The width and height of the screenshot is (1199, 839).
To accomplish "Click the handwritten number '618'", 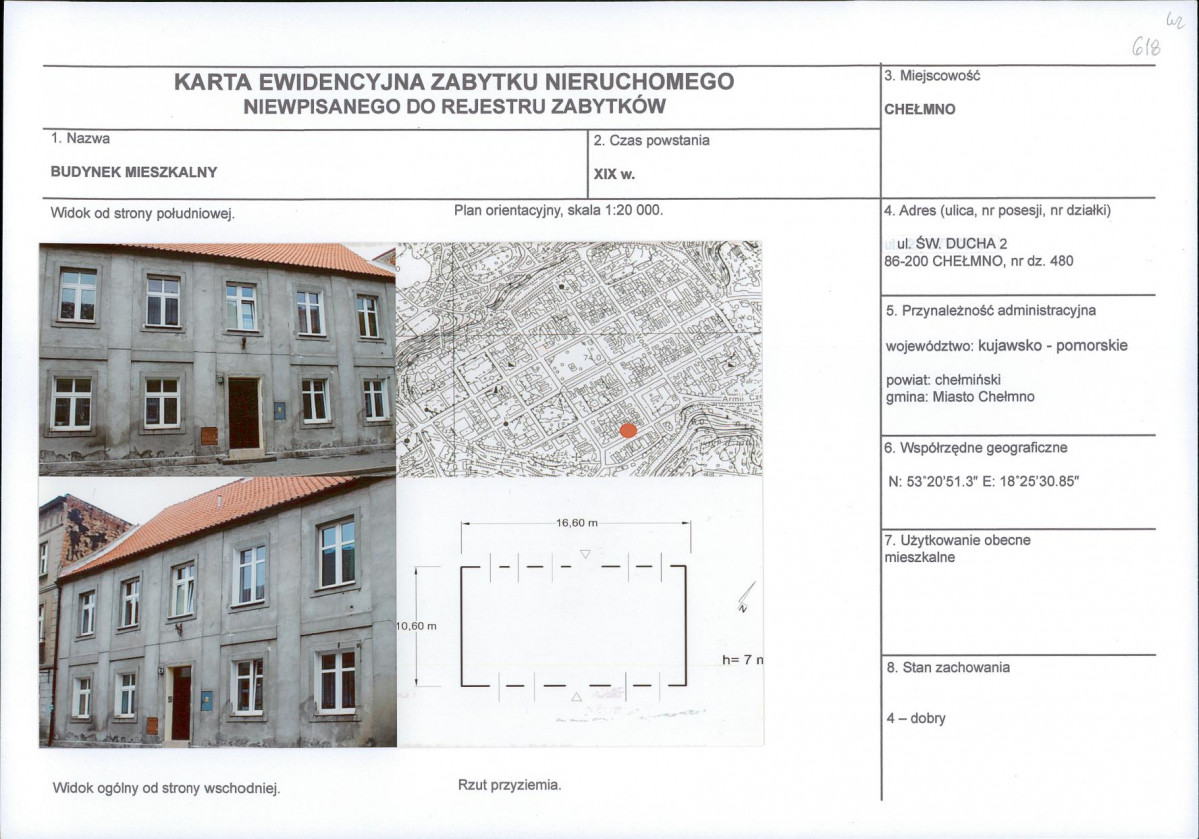I will [x=1145, y=48].
